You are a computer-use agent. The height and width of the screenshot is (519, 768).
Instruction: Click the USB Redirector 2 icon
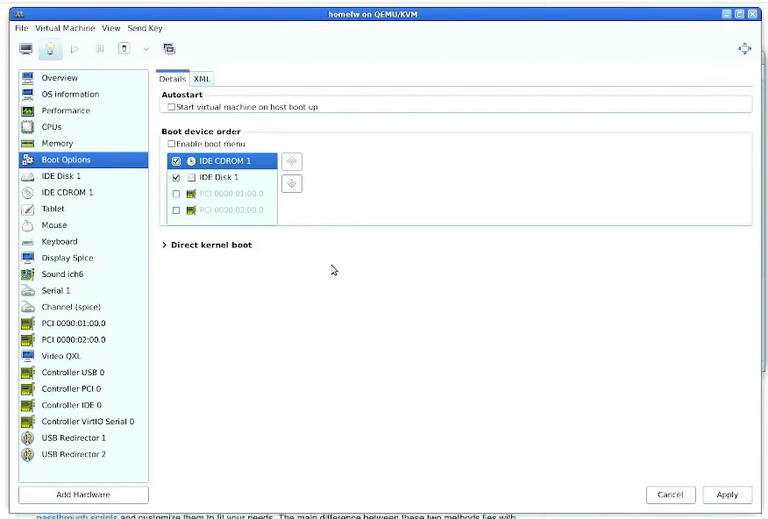point(28,454)
